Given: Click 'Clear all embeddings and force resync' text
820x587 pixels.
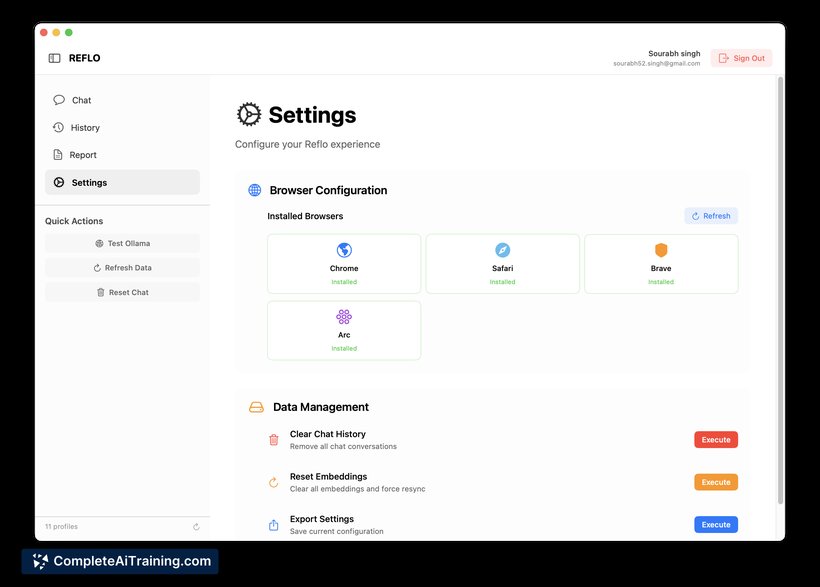Looking at the screenshot, I should pos(358,489).
